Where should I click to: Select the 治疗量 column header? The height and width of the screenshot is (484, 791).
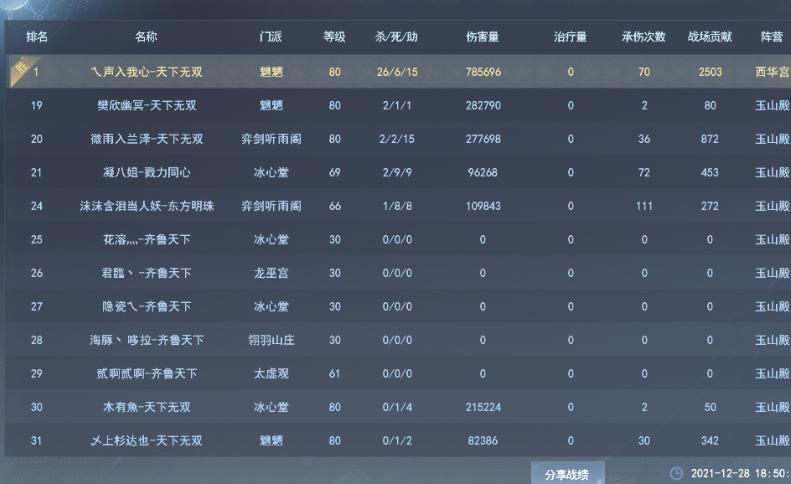pos(570,37)
